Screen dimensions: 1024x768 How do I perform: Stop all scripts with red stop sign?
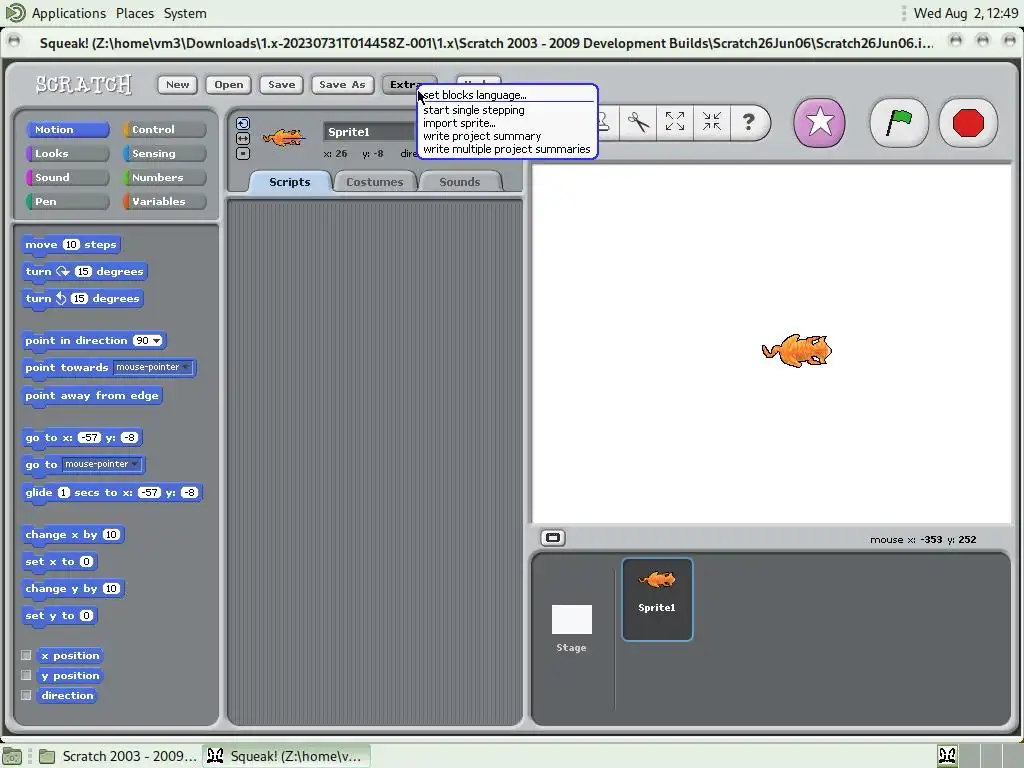click(968, 122)
